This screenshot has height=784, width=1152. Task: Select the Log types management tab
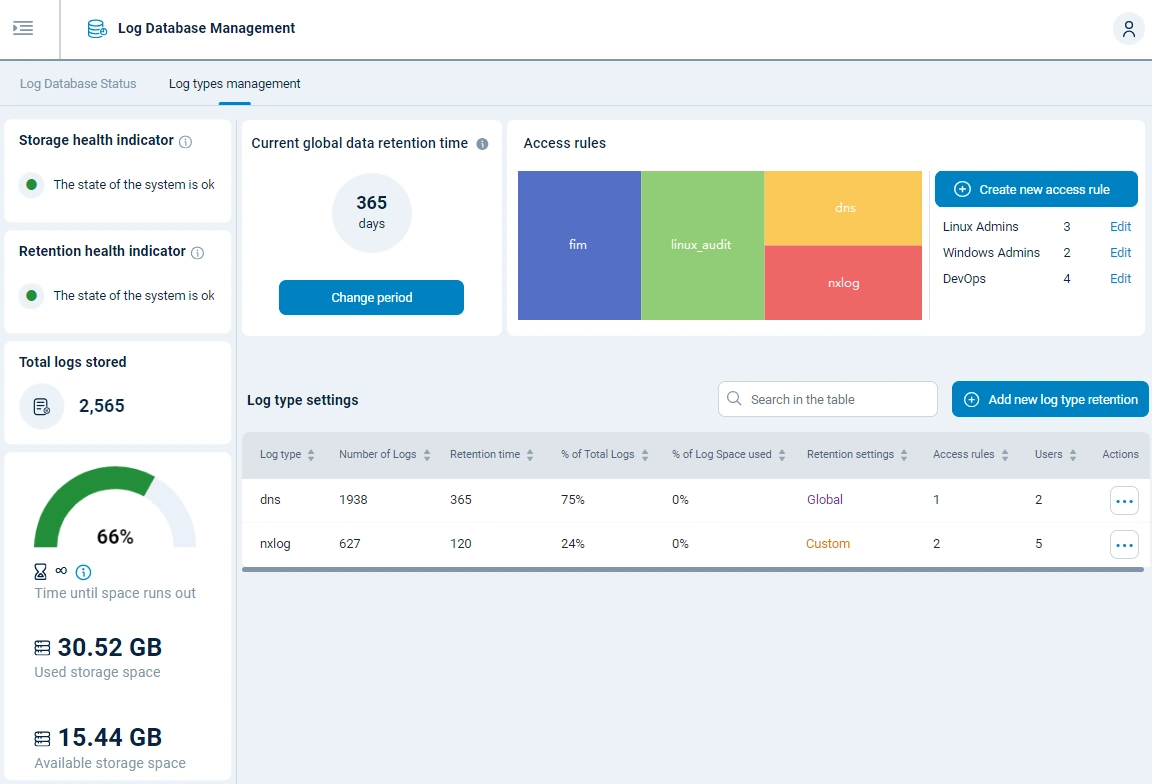click(234, 84)
